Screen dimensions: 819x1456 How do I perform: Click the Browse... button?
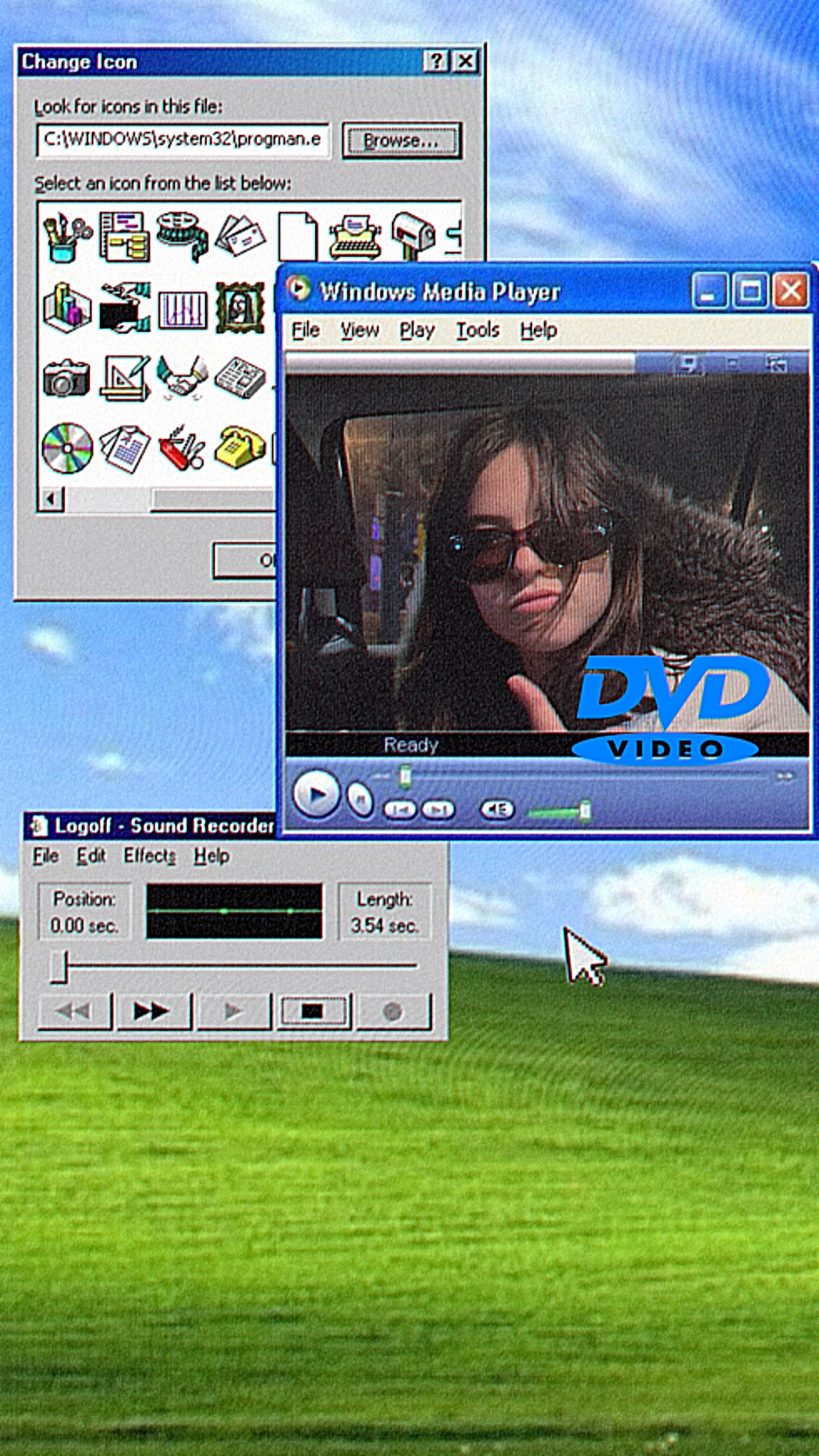coord(401,141)
